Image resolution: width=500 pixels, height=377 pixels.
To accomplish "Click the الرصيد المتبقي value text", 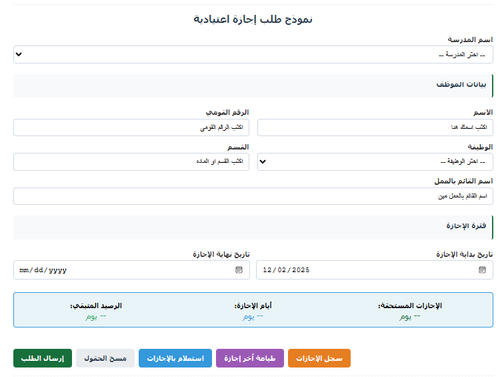I will tap(95, 317).
